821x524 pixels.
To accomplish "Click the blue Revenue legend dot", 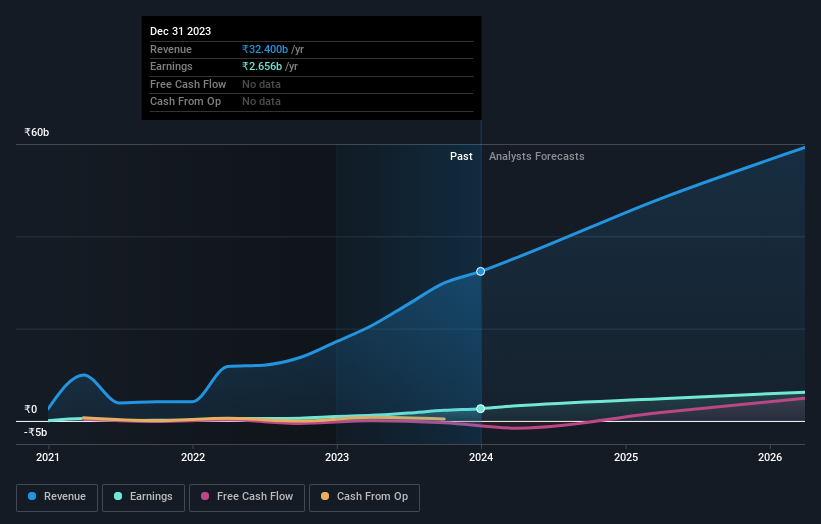I will click(x=32, y=496).
